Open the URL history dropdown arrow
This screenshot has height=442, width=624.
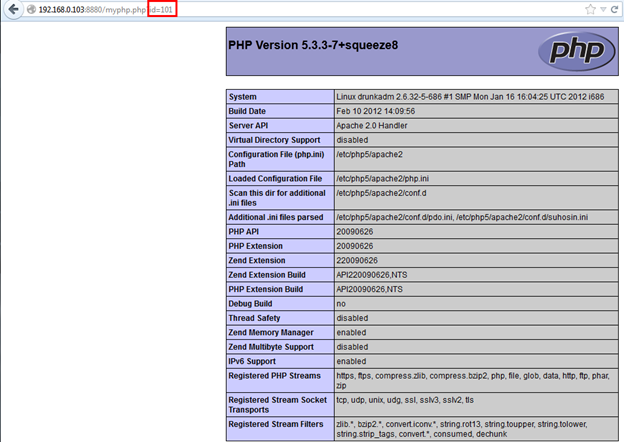coord(602,10)
